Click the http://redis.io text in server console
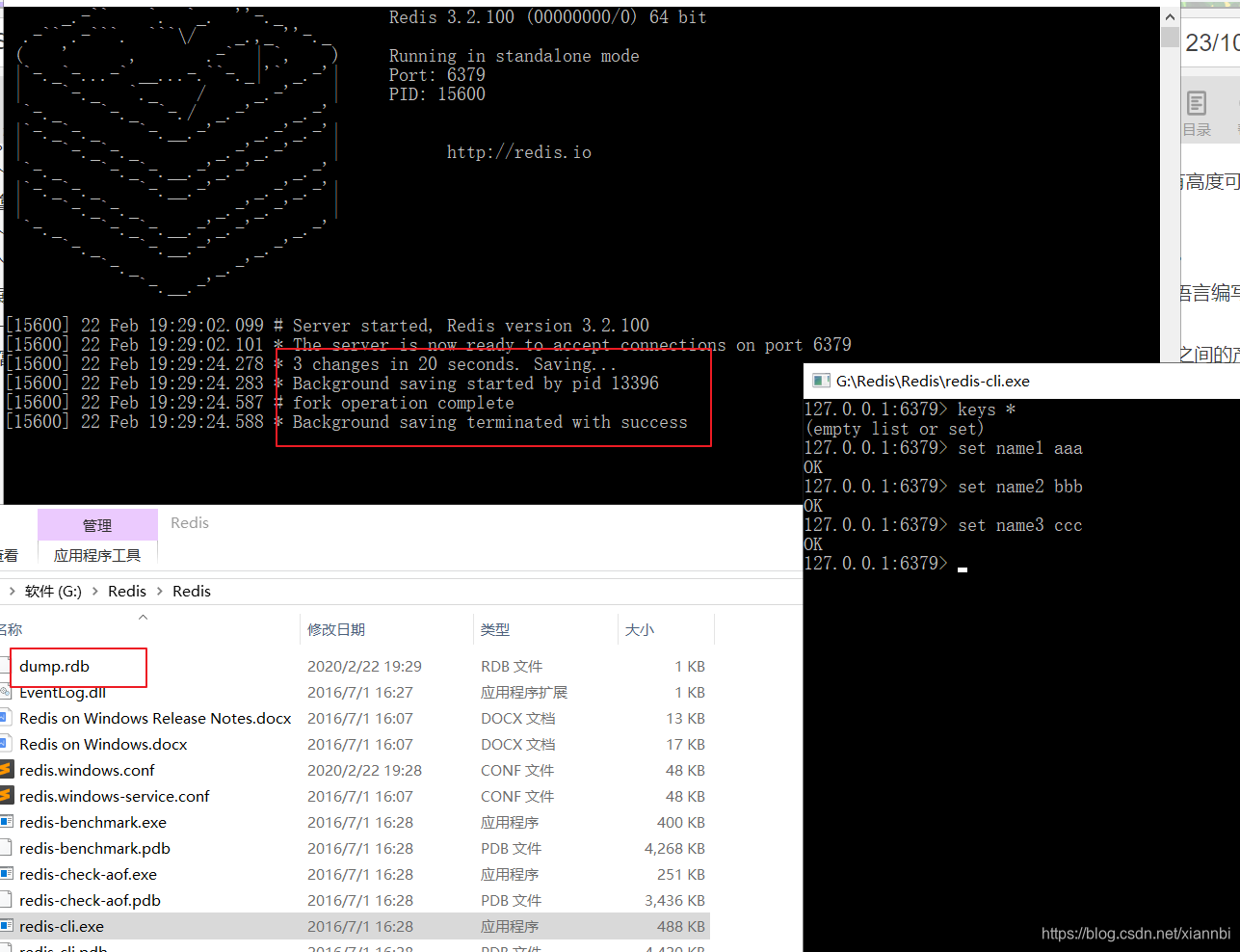 point(519,152)
